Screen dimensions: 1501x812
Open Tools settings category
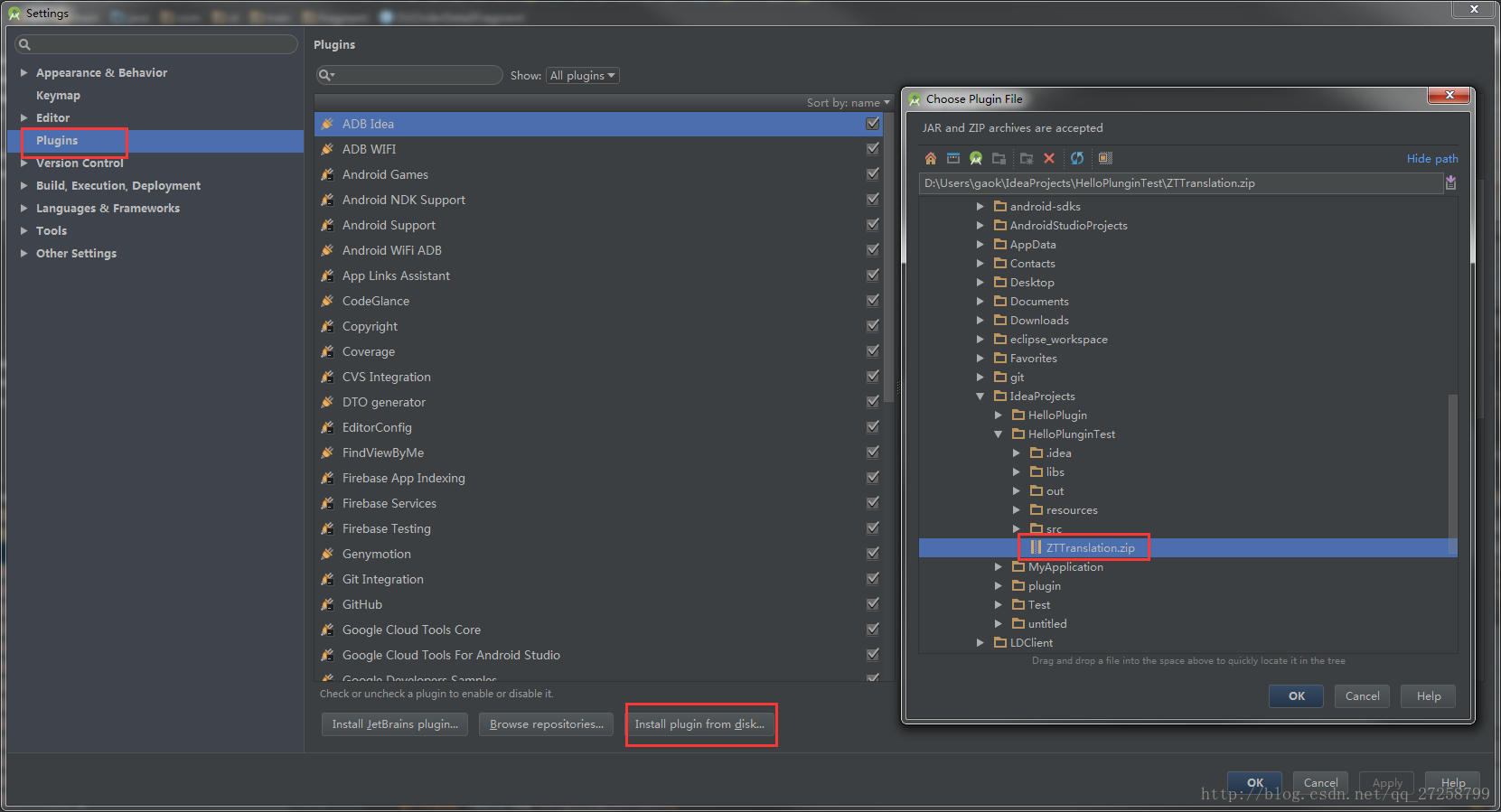(52, 230)
